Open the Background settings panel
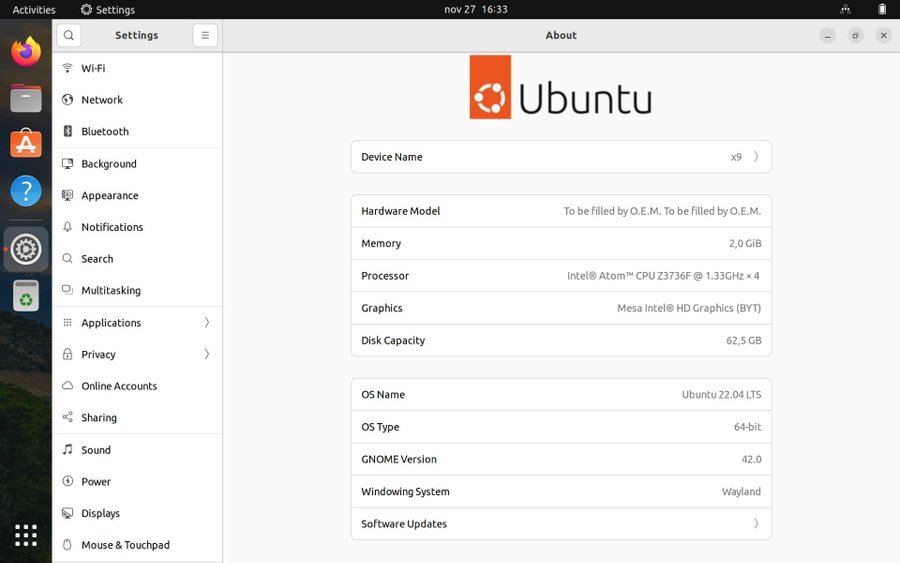 (x=137, y=164)
